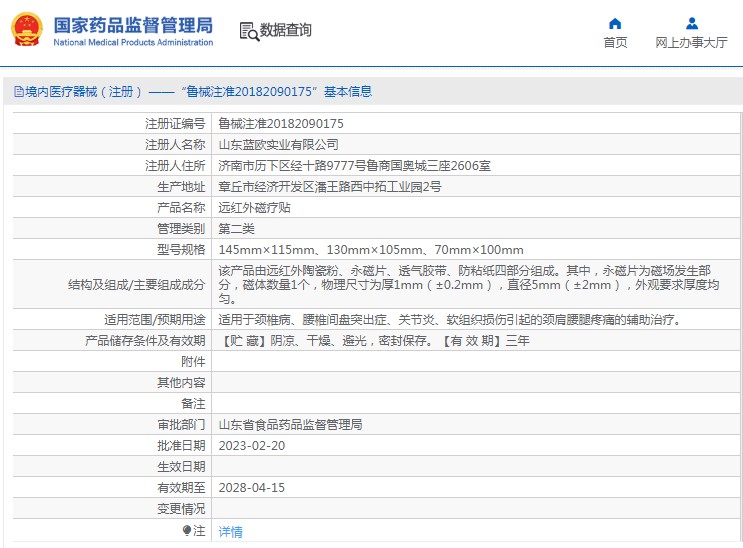Click the 批准日期 row label
The height and width of the screenshot is (548, 743).
pos(181,446)
